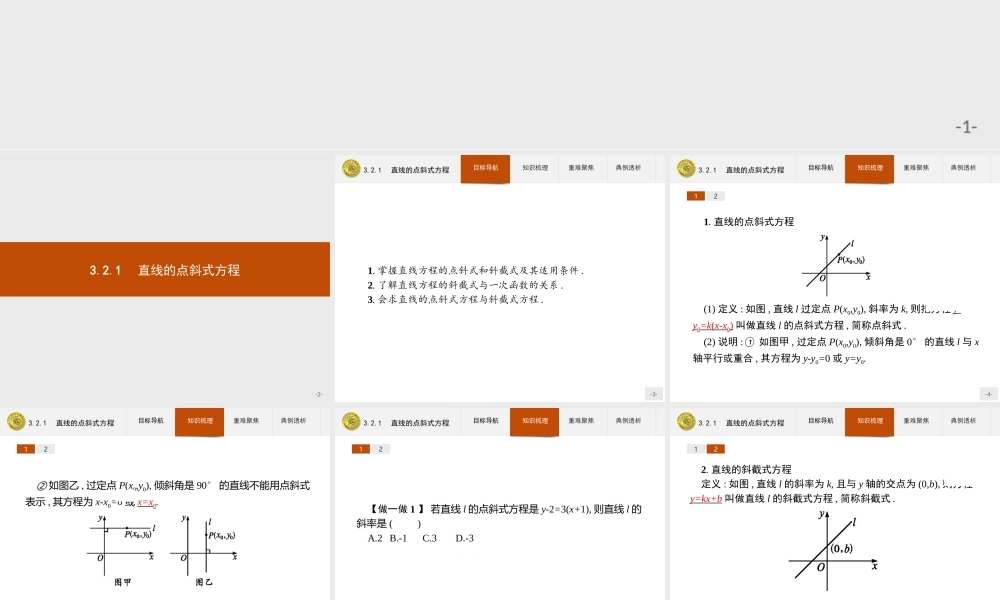The height and width of the screenshot is (600, 1000).
Task: Open 目标导航 tab on the 点斜式方程 definition slide
Action: pos(821,168)
